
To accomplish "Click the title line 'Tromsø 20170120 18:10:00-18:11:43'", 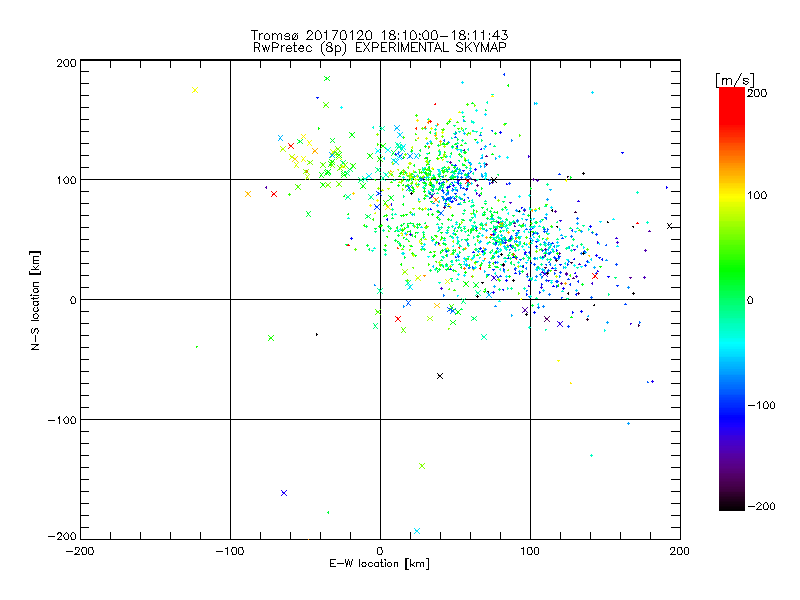I will [x=379, y=35].
